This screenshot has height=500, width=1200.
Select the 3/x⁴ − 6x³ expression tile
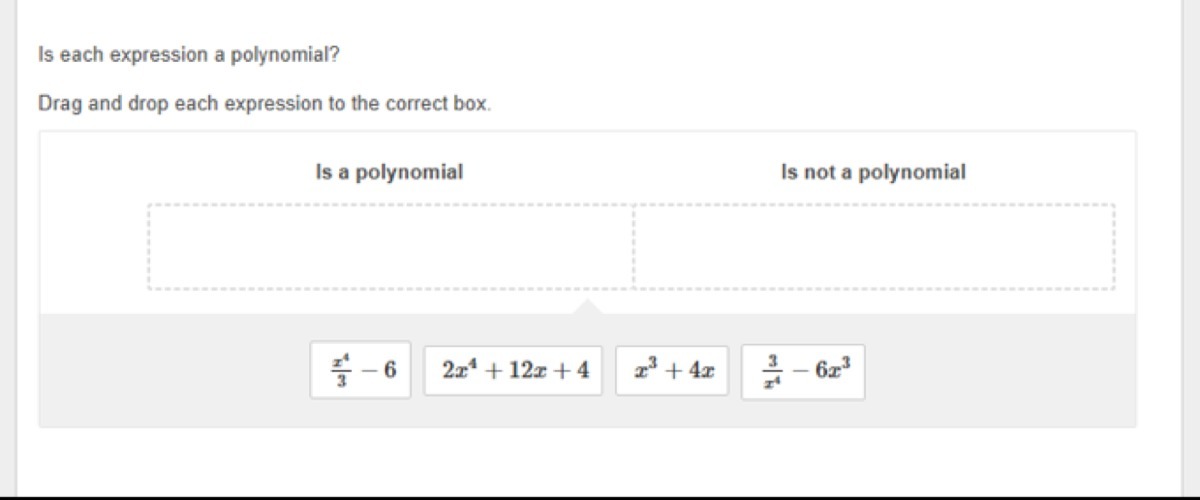pos(803,371)
